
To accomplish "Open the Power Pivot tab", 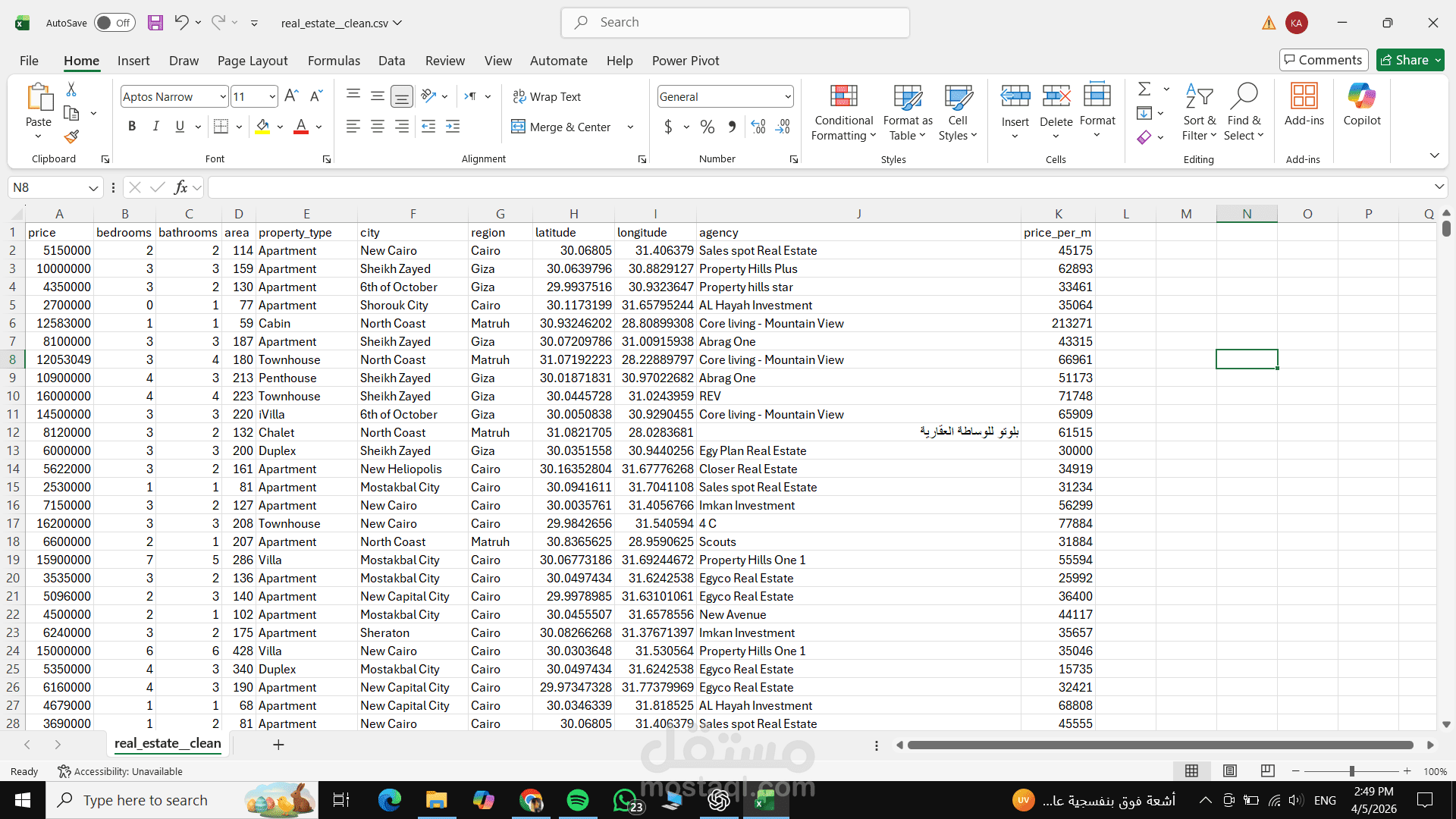I will 685,61.
